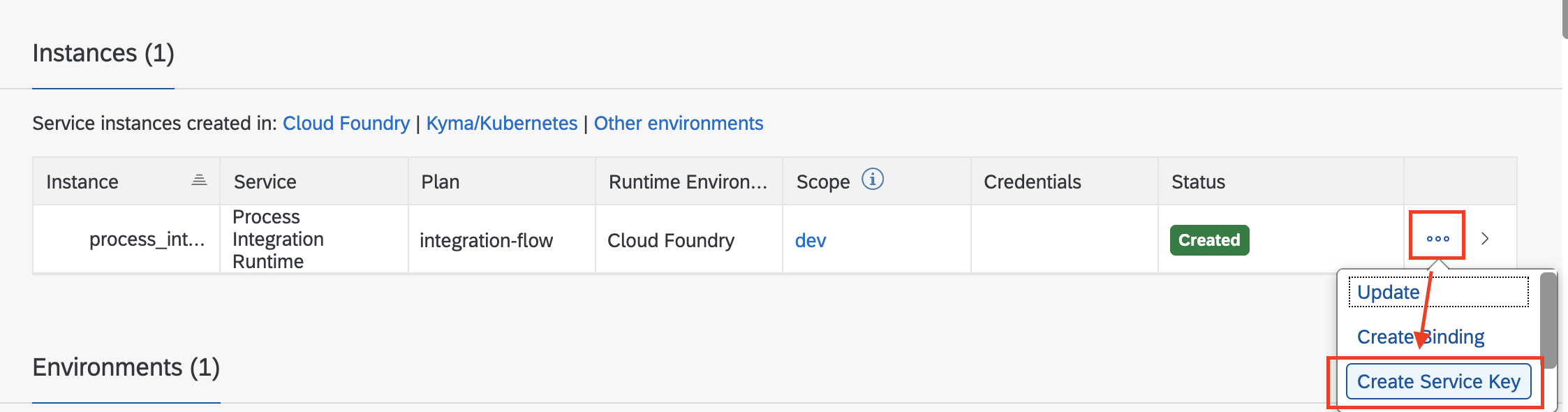Click the Plan column header
Viewport: 1568px width, 412px height.
click(x=440, y=182)
